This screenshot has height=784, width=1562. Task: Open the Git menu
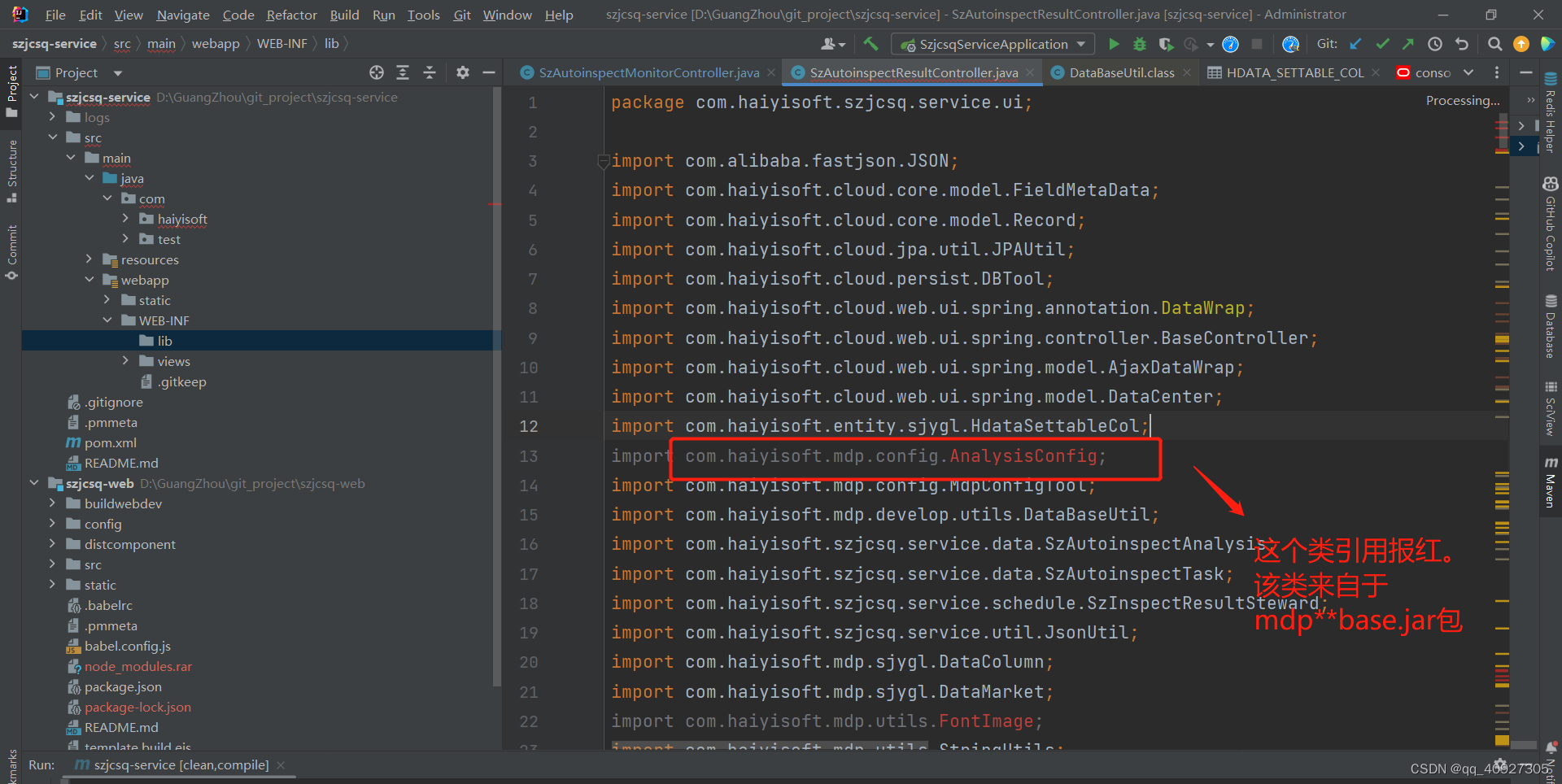pos(462,15)
